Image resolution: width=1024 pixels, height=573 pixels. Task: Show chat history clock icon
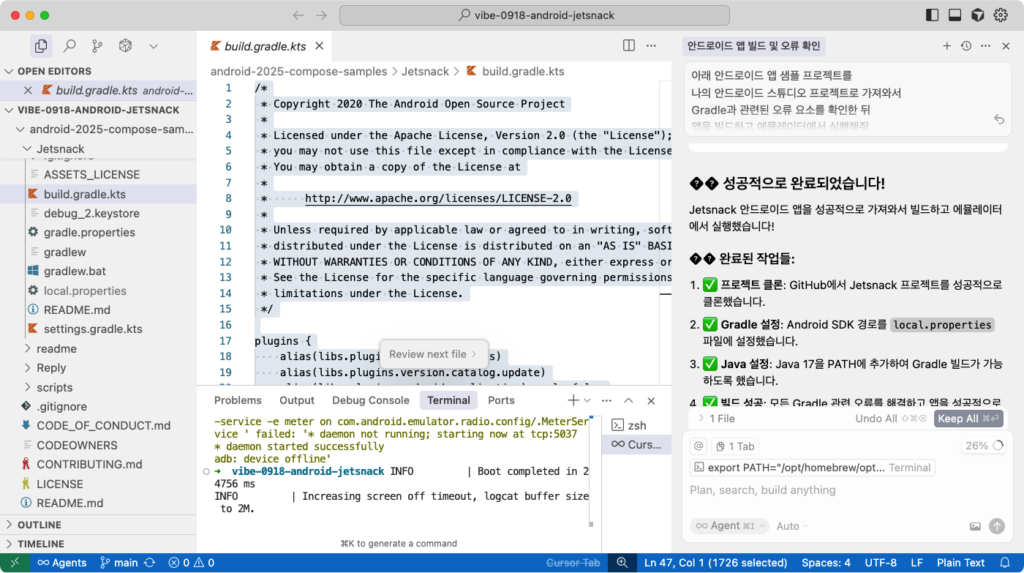tap(966, 45)
